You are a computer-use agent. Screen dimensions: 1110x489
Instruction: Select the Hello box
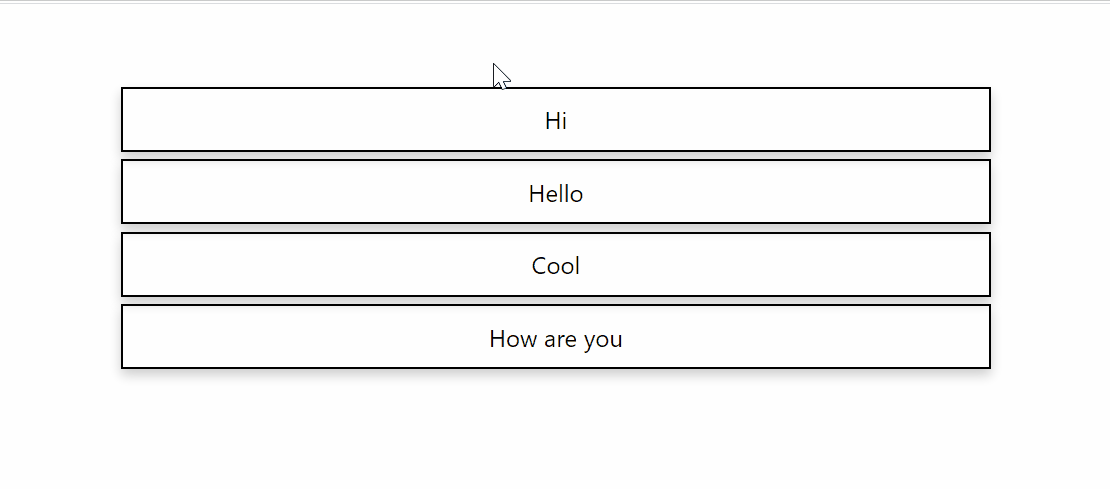pos(556,192)
